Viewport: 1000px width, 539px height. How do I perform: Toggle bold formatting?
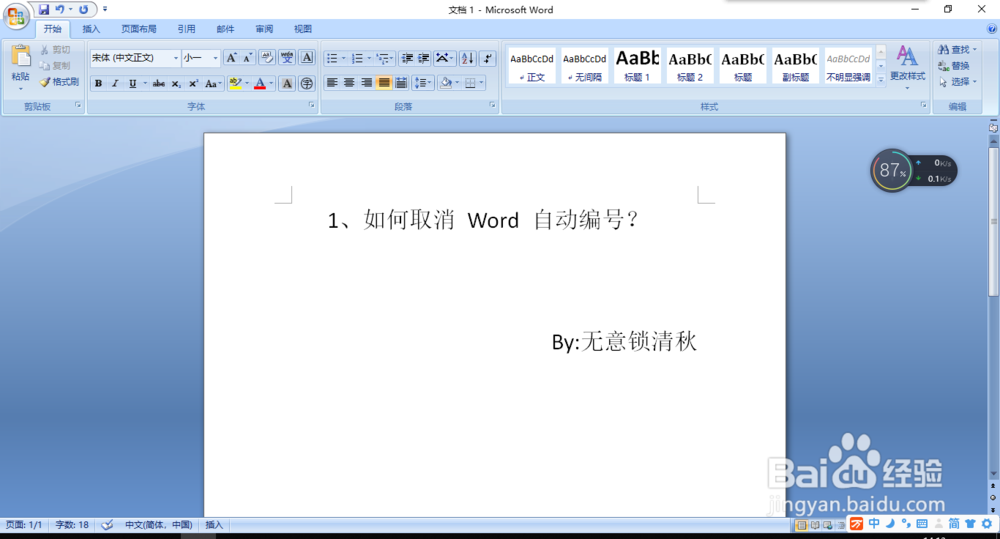pos(99,84)
